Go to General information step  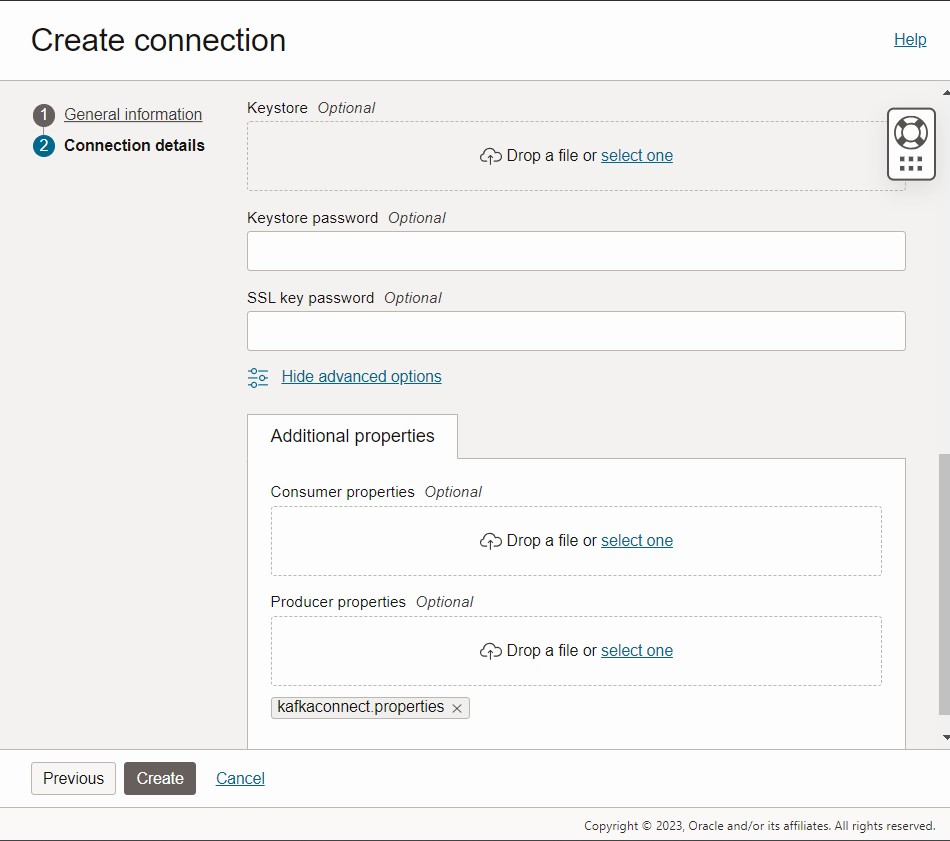pyautogui.click(x=133, y=115)
